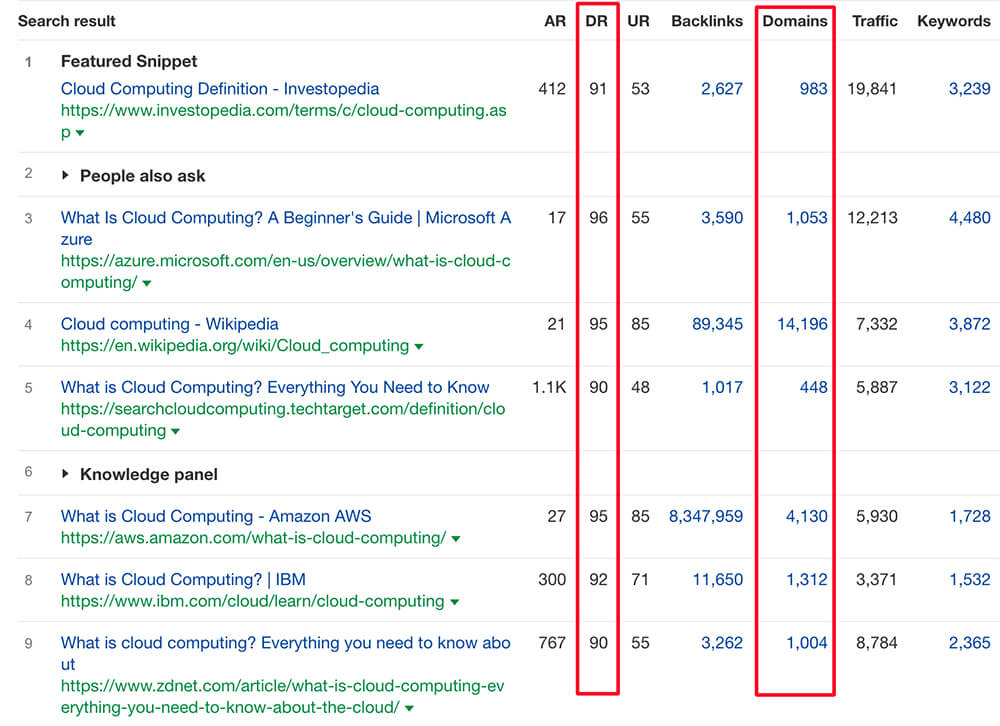Open IBM keywords count 1,532

pyautogui.click(x=969, y=579)
